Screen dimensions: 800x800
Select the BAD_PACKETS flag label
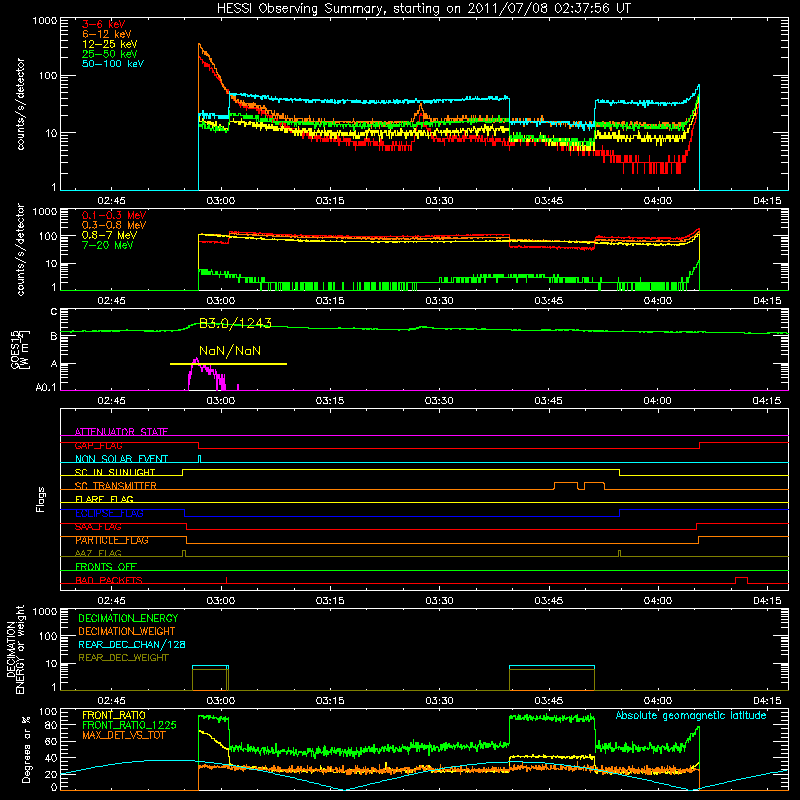coord(109,580)
